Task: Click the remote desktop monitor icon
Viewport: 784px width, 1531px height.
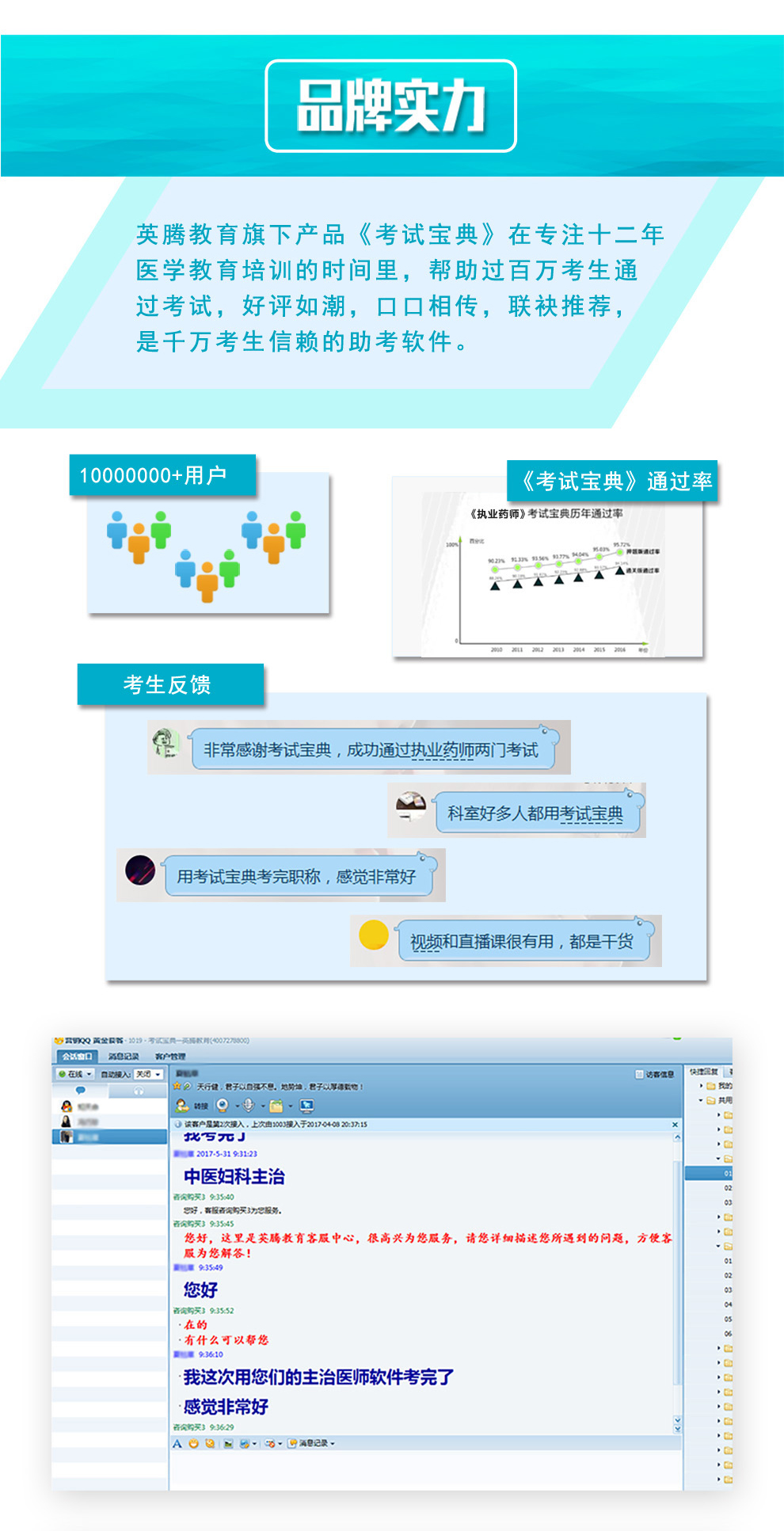Action: pyautogui.click(x=307, y=1106)
